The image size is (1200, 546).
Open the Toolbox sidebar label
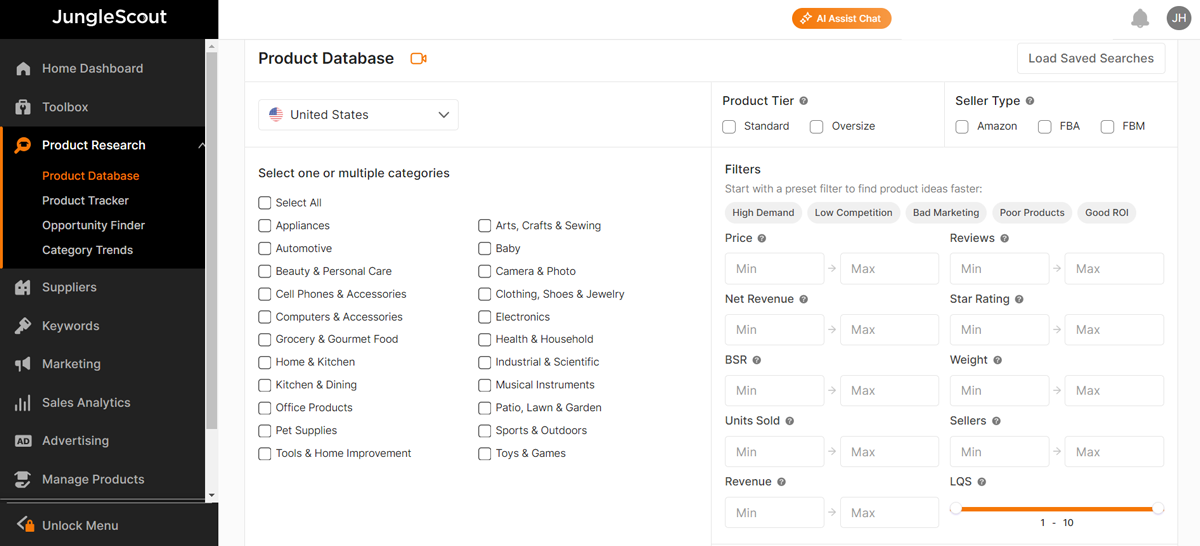point(65,107)
